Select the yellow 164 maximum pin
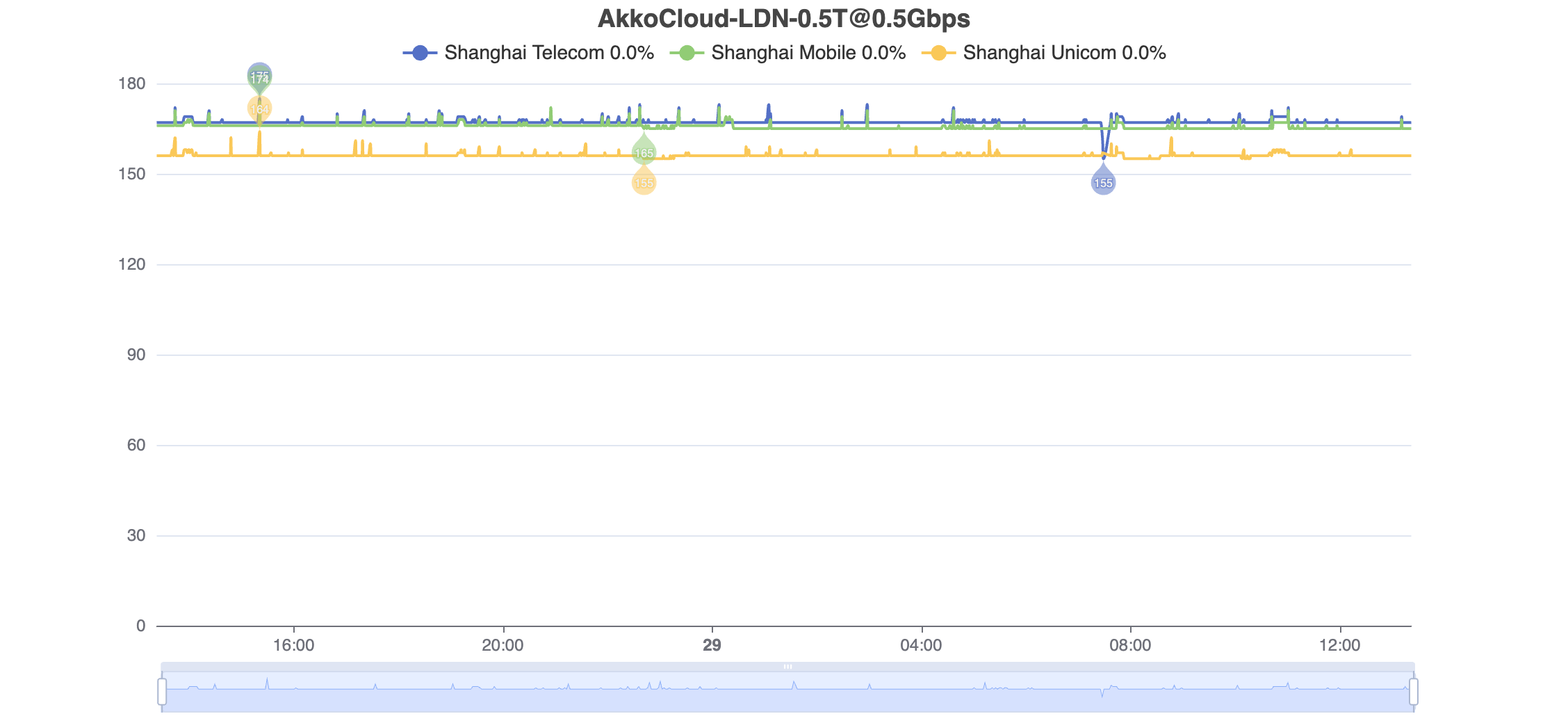This screenshot has height=723, width=1568. 259,108
